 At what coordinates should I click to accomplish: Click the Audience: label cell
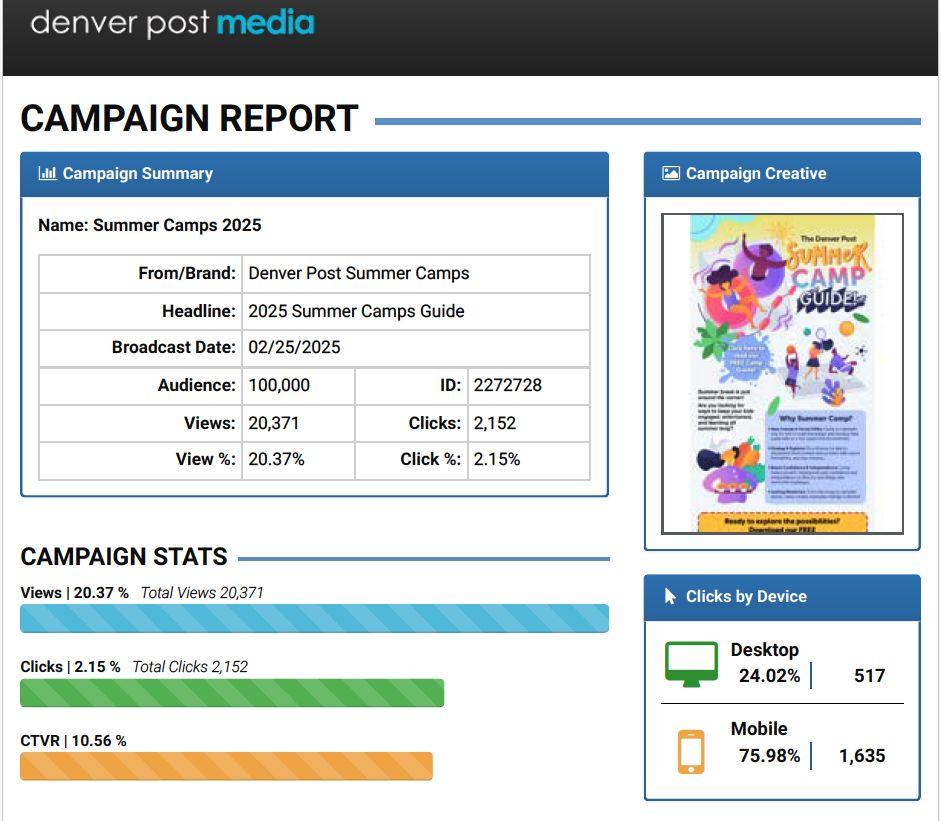(140, 385)
